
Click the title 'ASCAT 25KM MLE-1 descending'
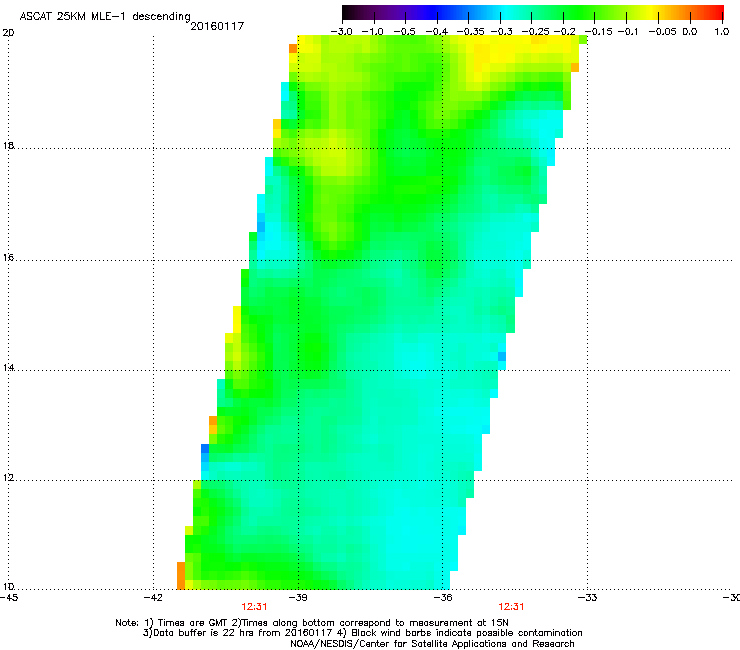(105, 16)
